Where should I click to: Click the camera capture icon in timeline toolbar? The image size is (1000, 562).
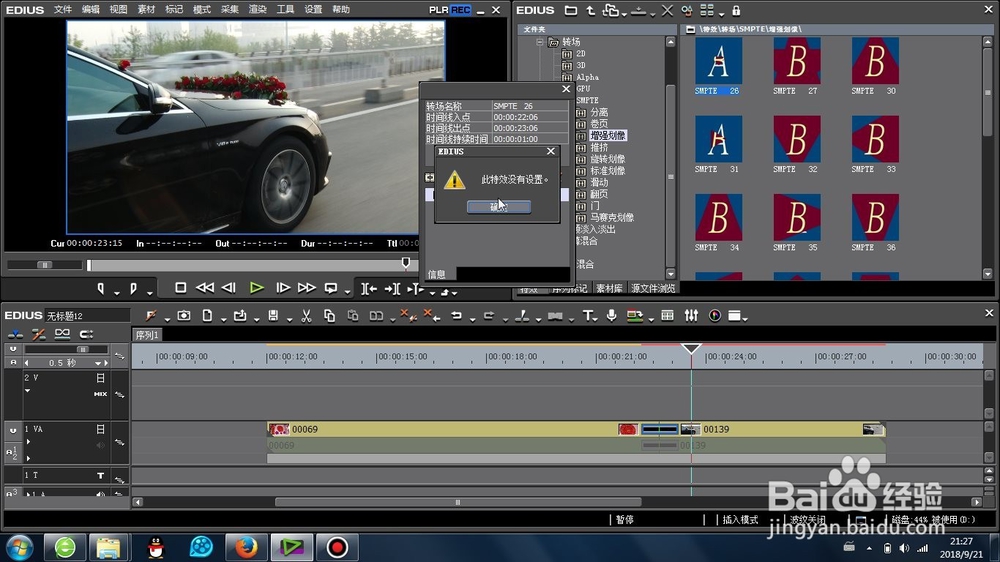click(x=184, y=315)
